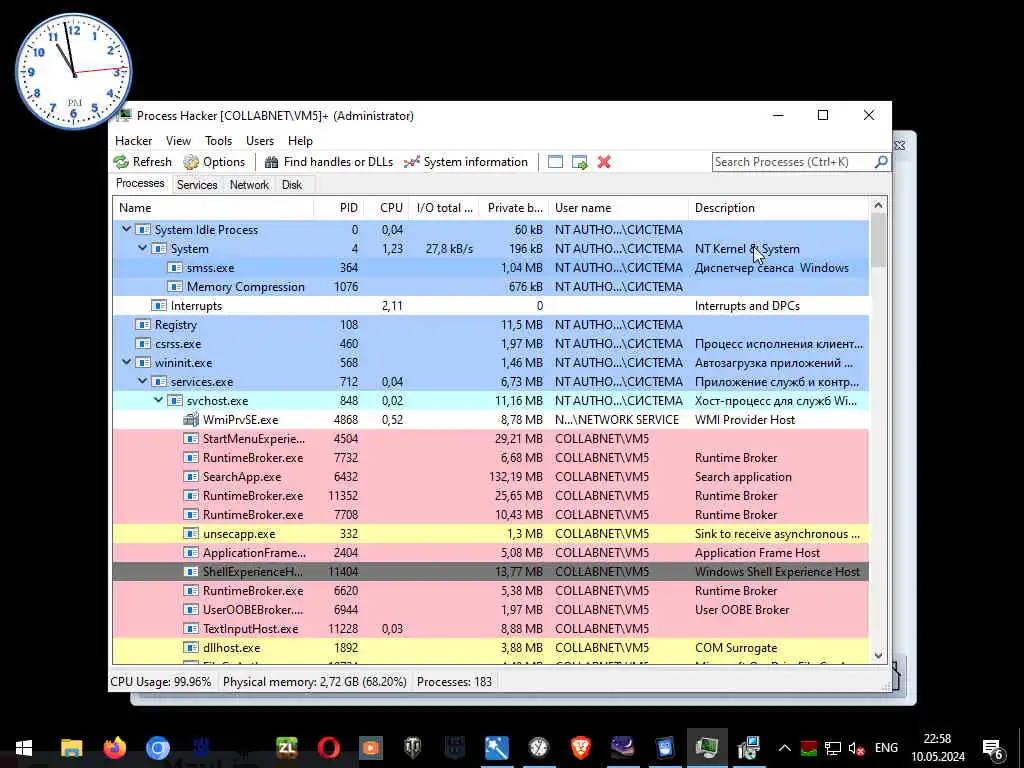This screenshot has height=768, width=1024.
Task: Open the View menu
Action: tap(178, 141)
